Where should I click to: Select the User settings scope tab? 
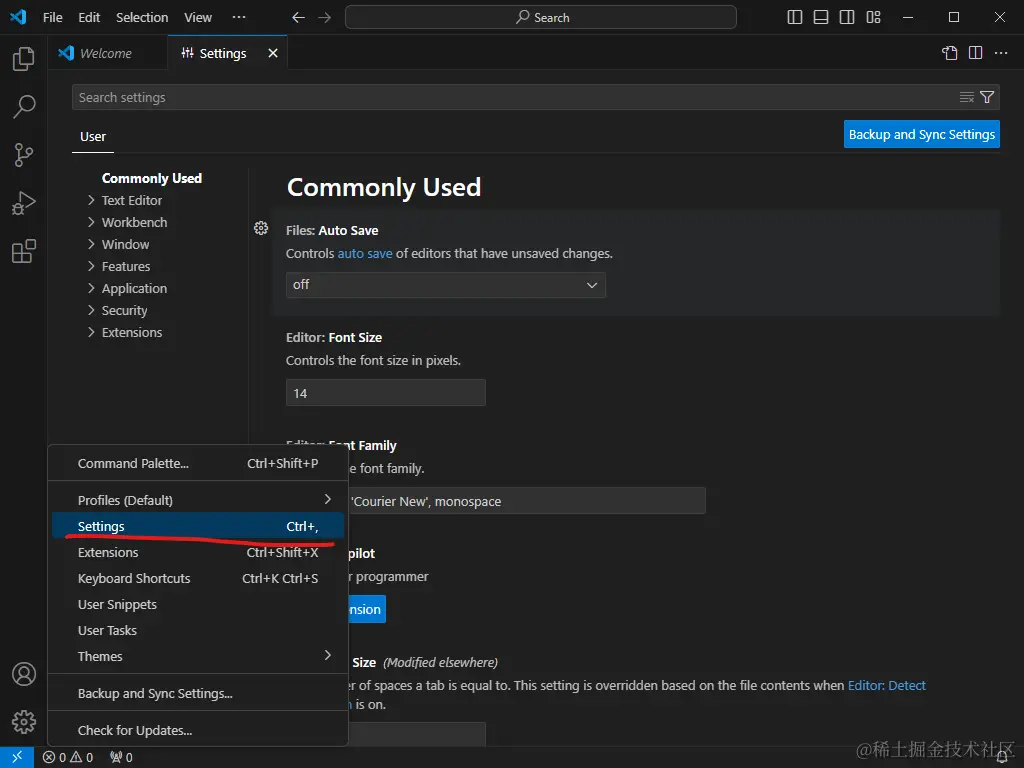tap(93, 136)
